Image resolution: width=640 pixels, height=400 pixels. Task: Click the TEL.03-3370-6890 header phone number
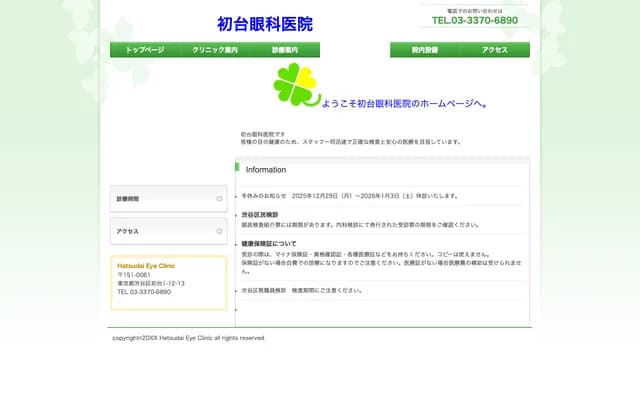(x=474, y=20)
